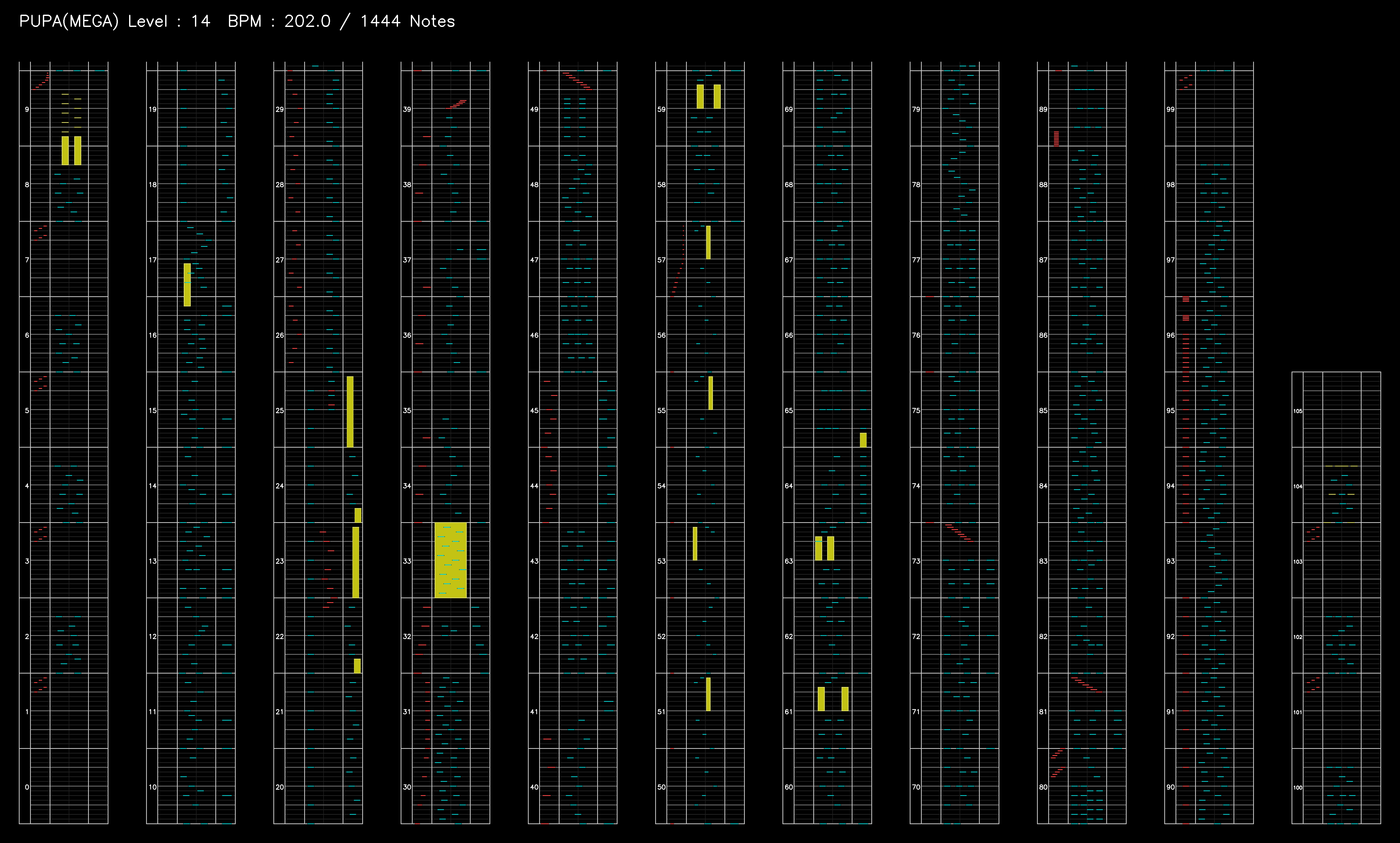
Task: Click measure number 45
Action: [534, 410]
